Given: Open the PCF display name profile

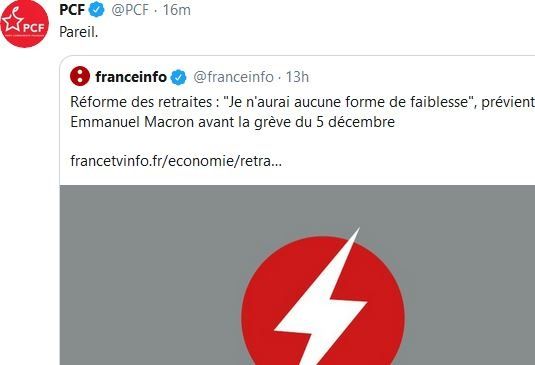Looking at the screenshot, I should point(72,10).
